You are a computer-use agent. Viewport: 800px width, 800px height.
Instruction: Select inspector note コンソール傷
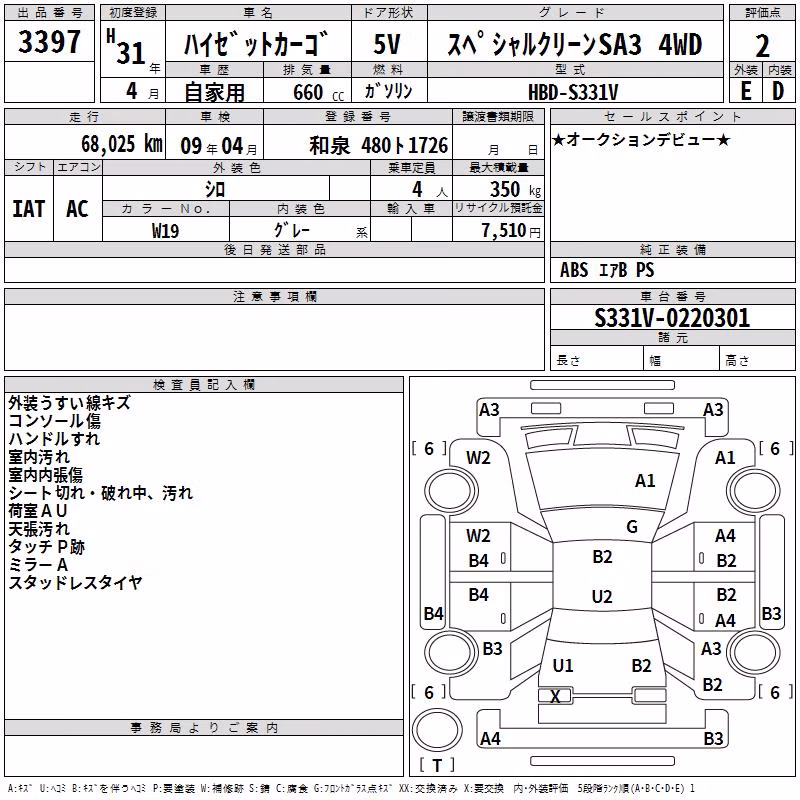(x=55, y=420)
